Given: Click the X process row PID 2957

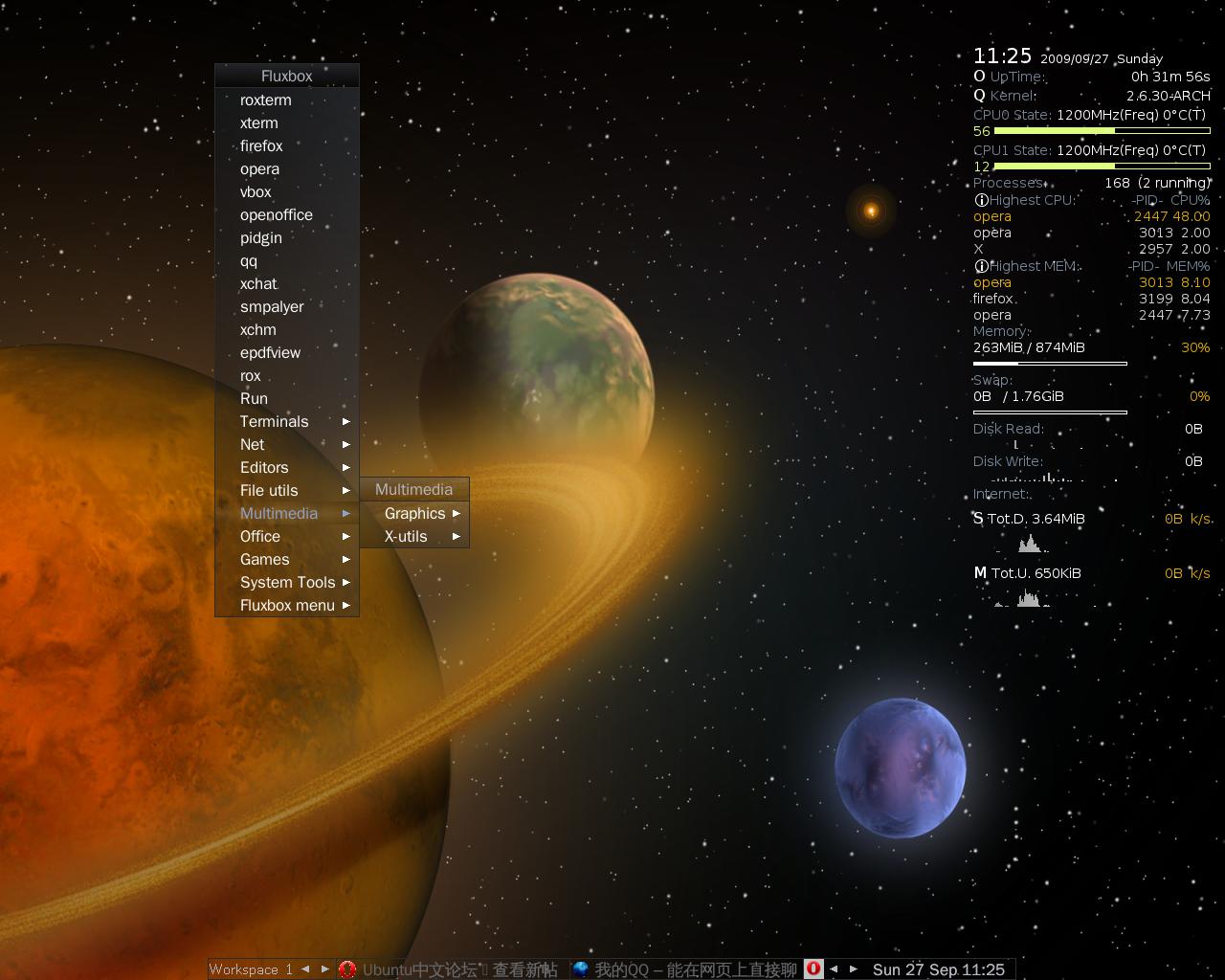Looking at the screenshot, I should click(1092, 249).
